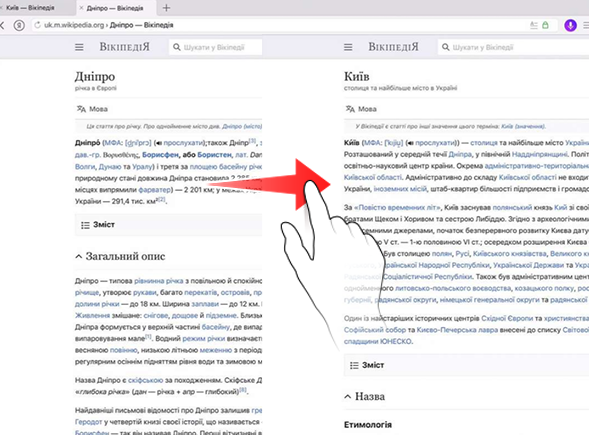The width and height of the screenshot is (589, 435).
Task: Click the прослухати link in the Дніпро article
Action: pyautogui.click(x=183, y=143)
